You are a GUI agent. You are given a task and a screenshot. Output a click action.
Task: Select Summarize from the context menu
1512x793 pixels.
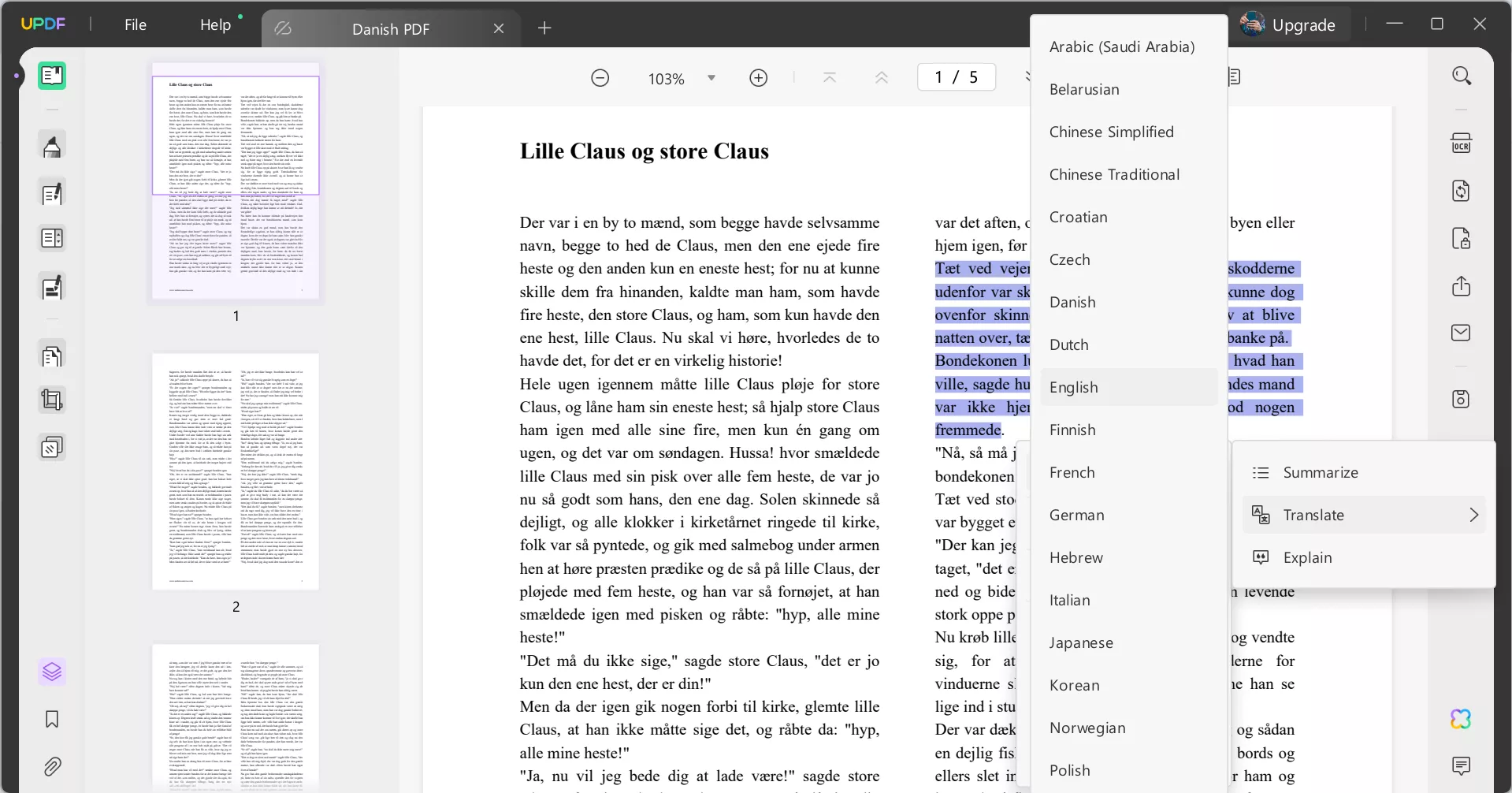pos(1321,472)
